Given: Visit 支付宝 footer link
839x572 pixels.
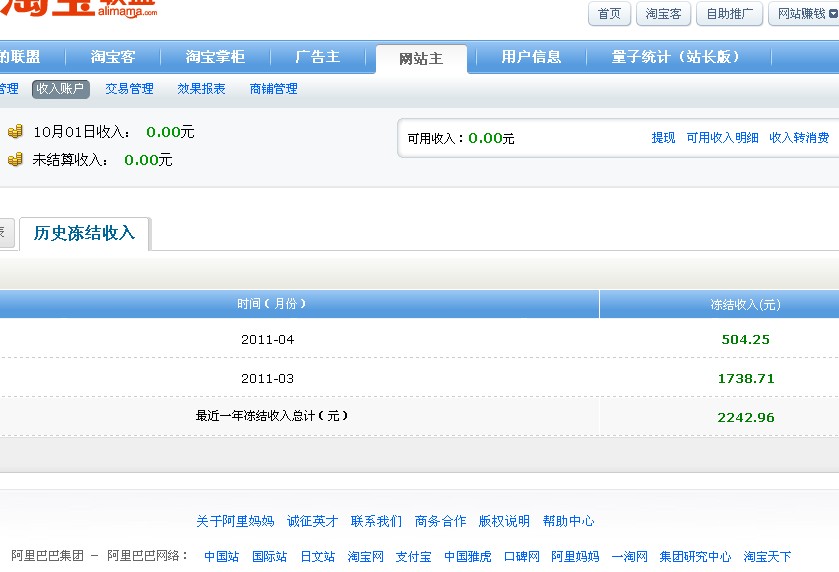Looking at the screenshot, I should pyautogui.click(x=414, y=557).
